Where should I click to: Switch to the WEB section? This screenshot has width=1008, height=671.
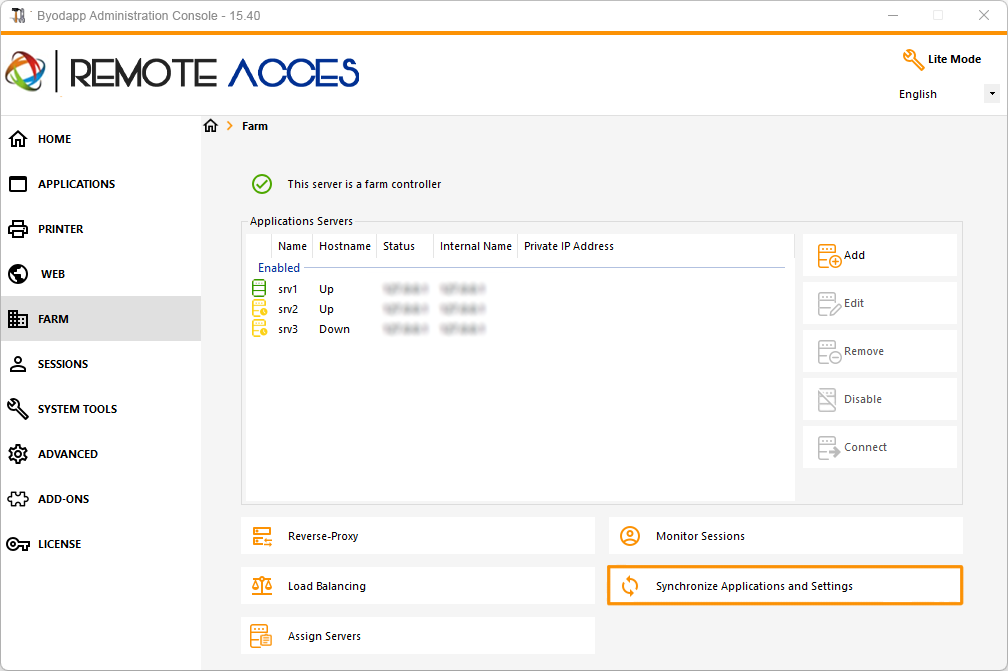click(101, 274)
